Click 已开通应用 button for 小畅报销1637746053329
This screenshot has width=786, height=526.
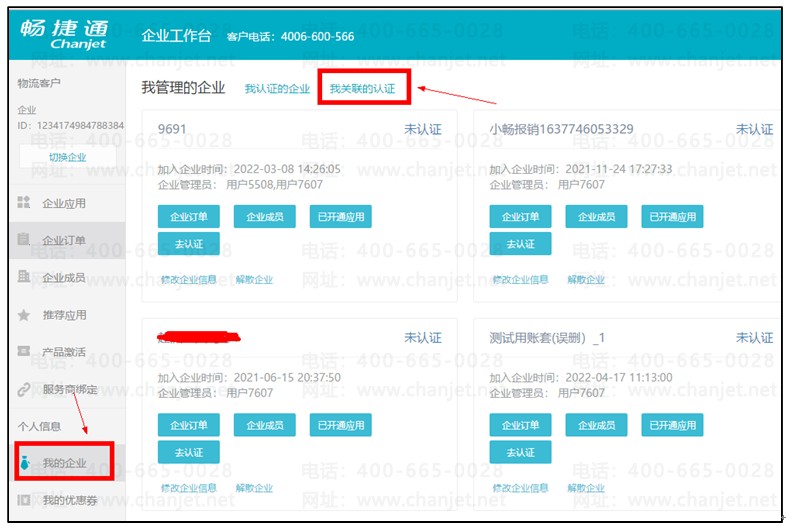pos(673,217)
